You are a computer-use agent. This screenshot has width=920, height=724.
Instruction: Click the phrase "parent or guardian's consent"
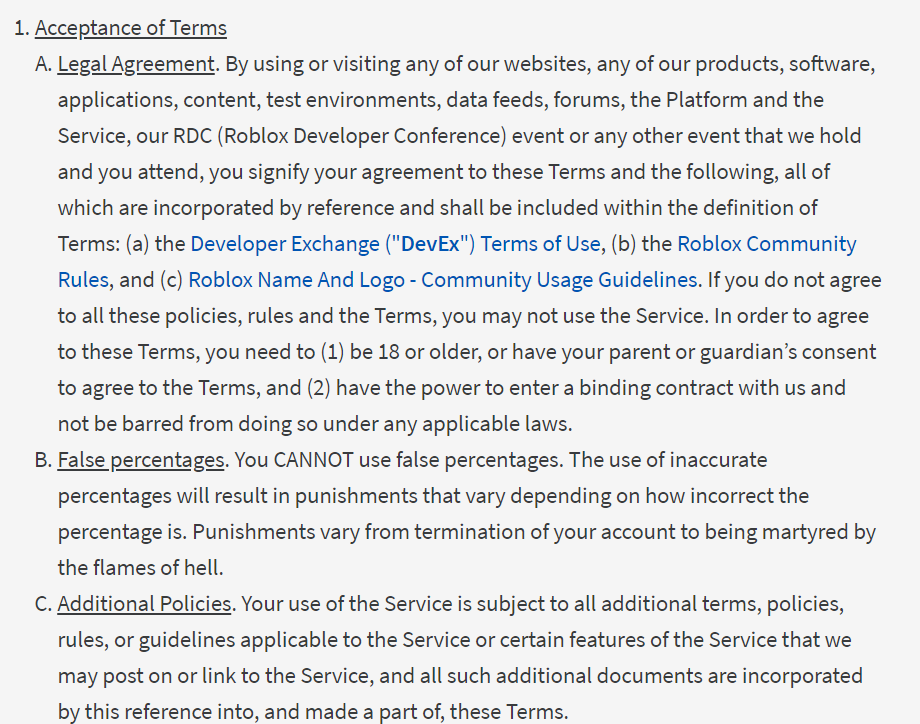742,352
